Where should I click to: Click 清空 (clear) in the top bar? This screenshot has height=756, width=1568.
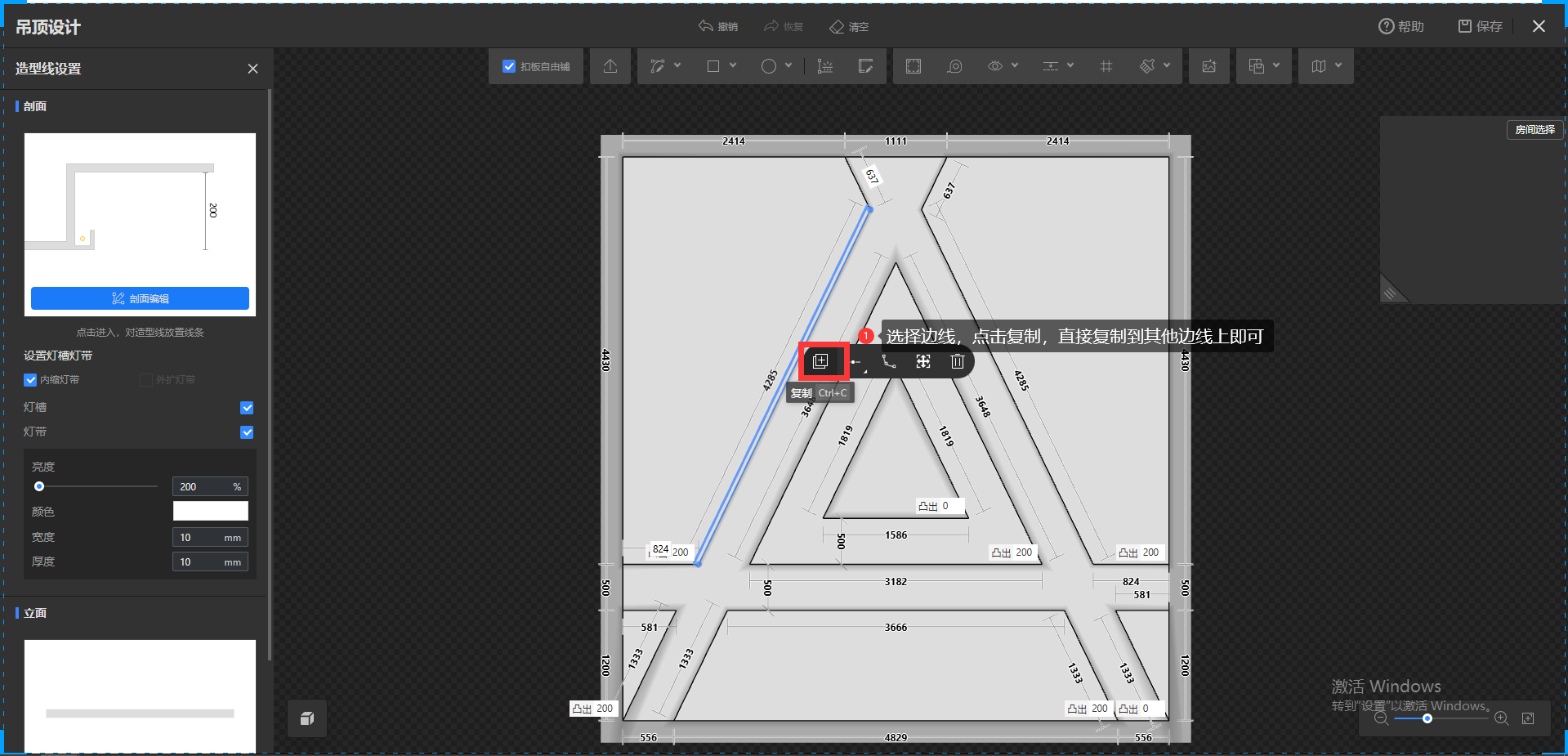click(849, 27)
